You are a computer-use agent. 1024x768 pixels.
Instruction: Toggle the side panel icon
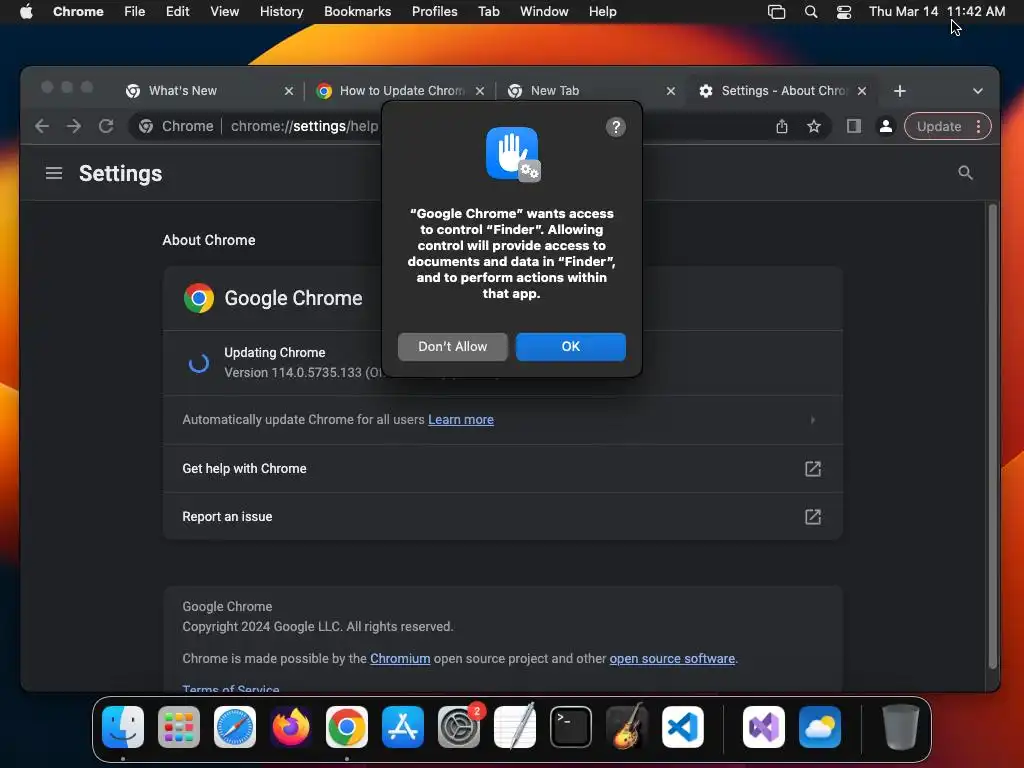[854, 126]
